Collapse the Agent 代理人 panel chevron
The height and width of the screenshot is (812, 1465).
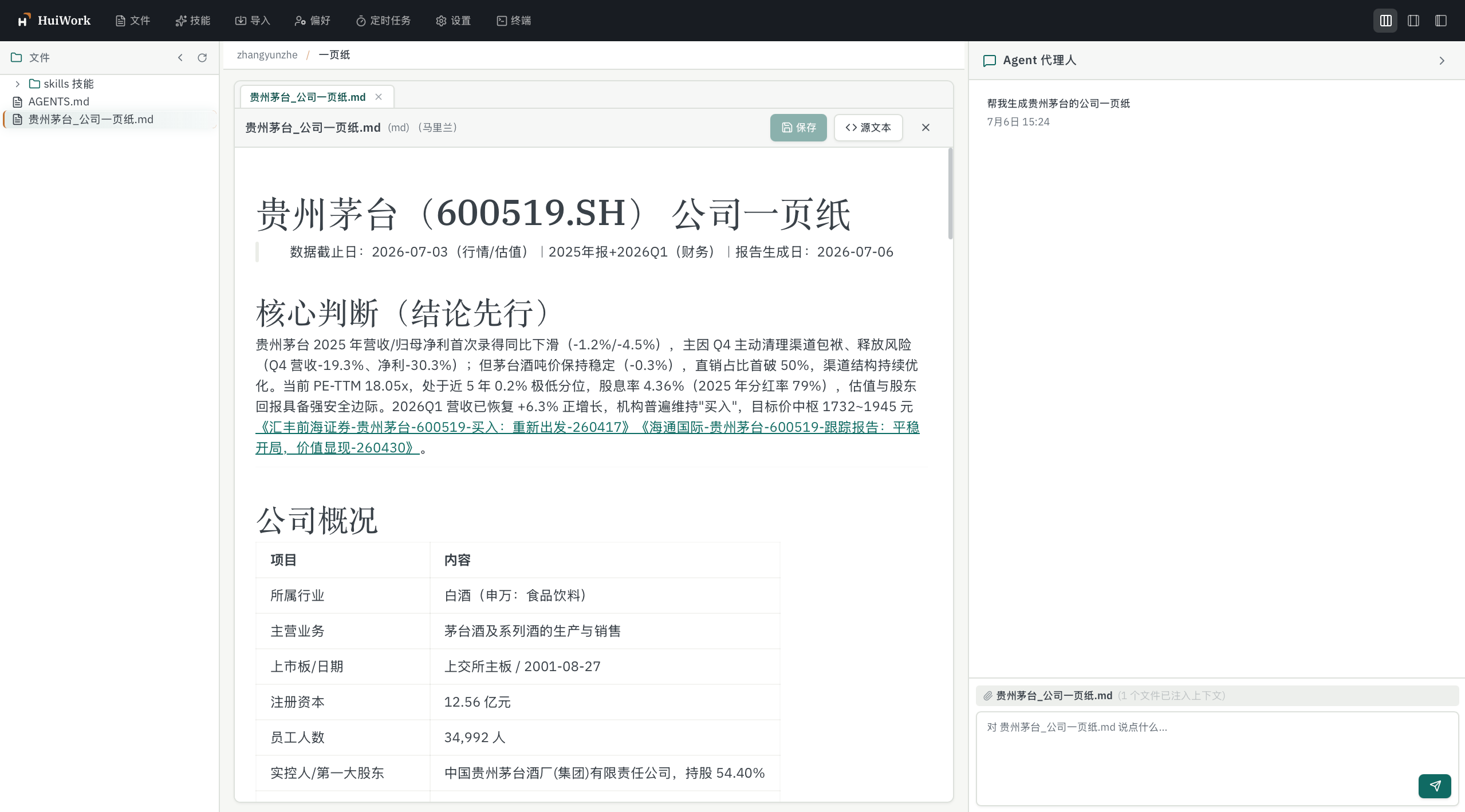pyautogui.click(x=1442, y=61)
